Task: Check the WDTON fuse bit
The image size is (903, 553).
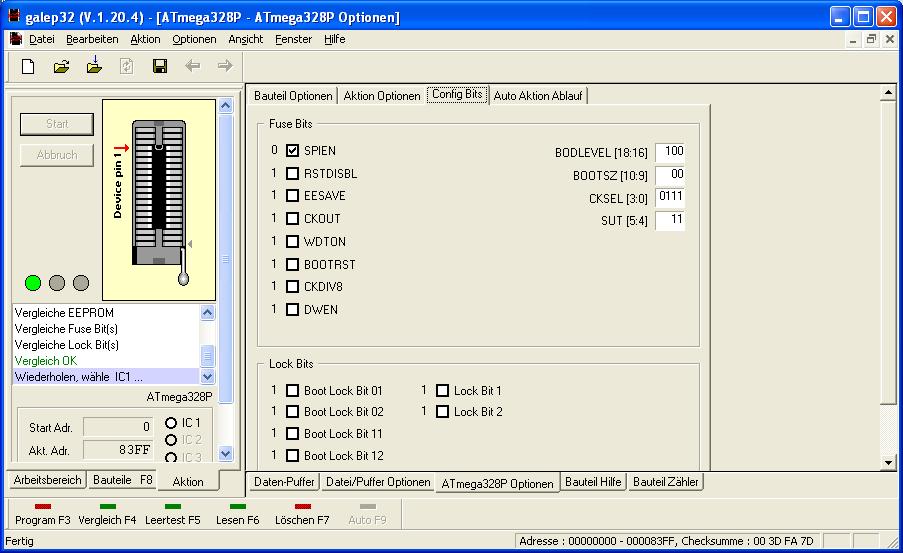Action: pos(293,241)
